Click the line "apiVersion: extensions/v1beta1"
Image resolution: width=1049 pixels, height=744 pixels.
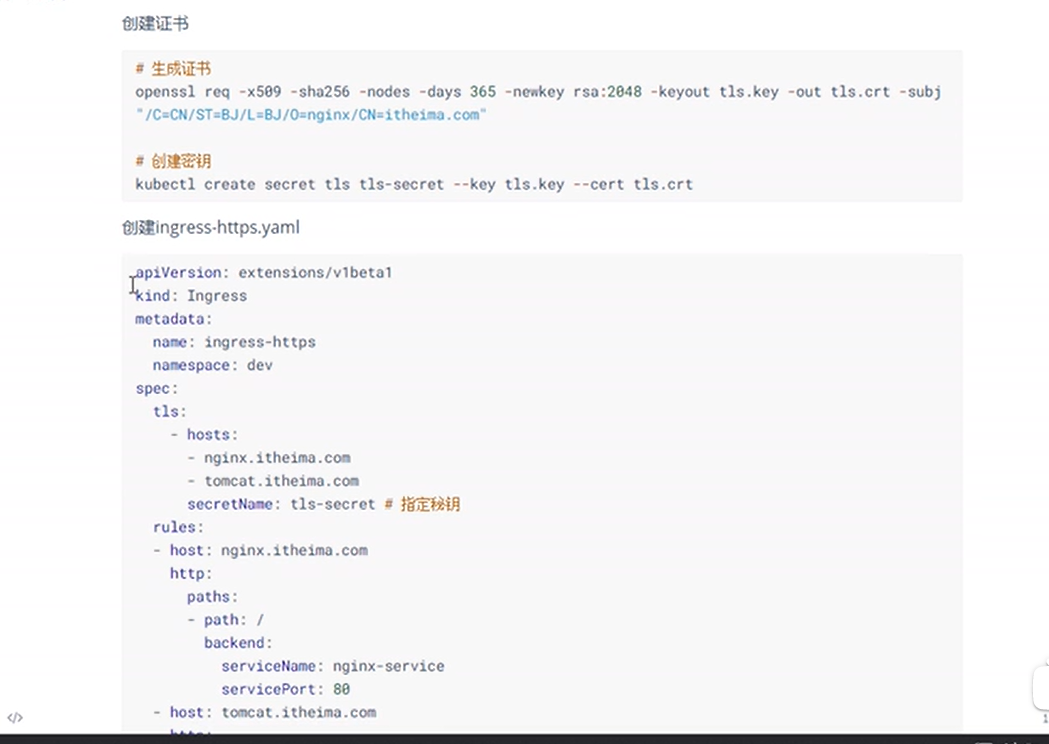tap(264, 272)
